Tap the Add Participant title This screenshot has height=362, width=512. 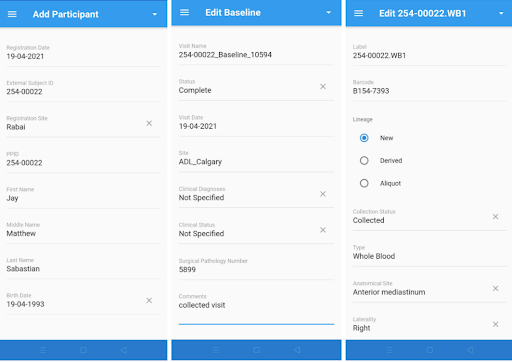click(66, 14)
